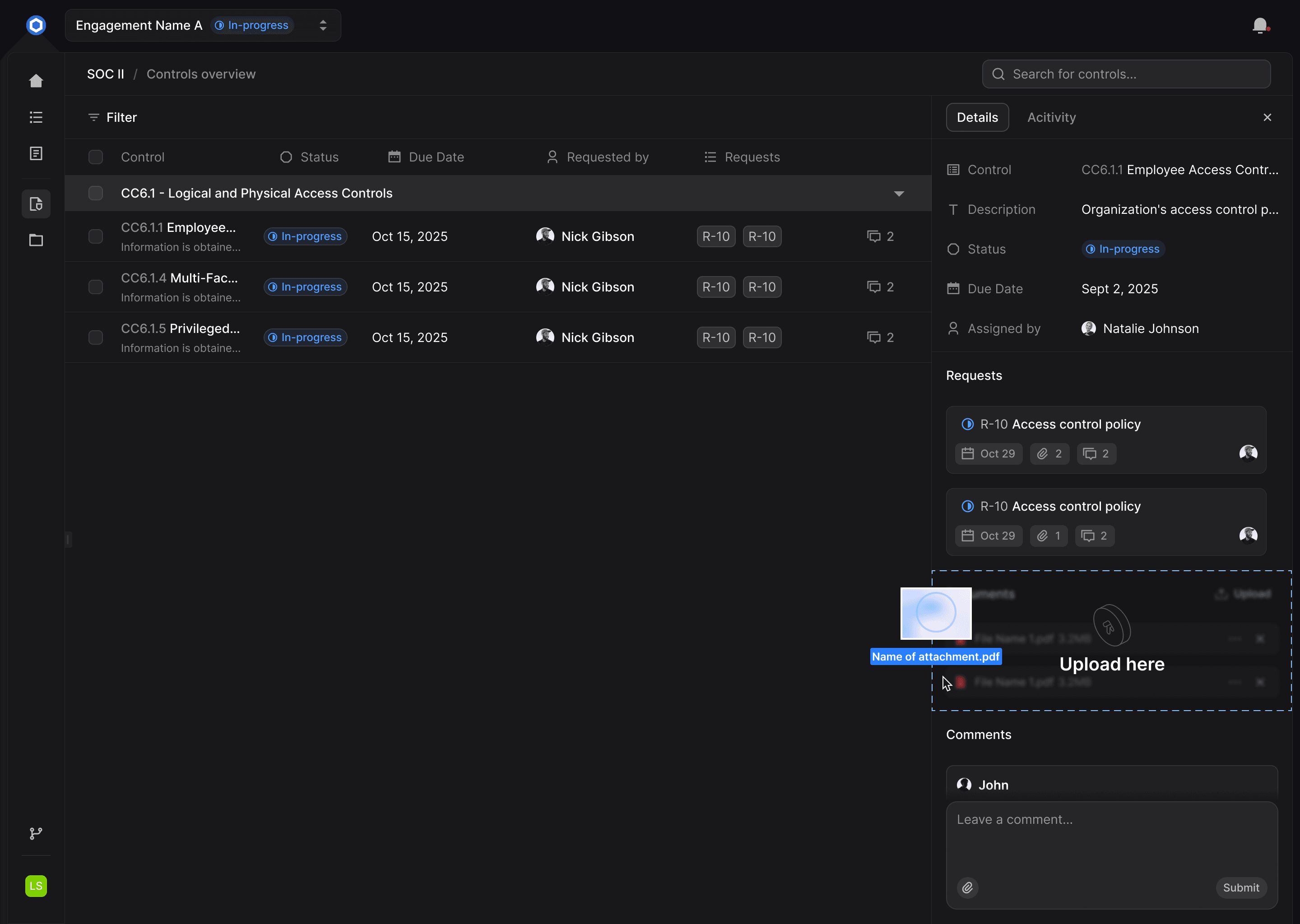
Task: Click attachments count on first request card
Action: tap(1049, 453)
